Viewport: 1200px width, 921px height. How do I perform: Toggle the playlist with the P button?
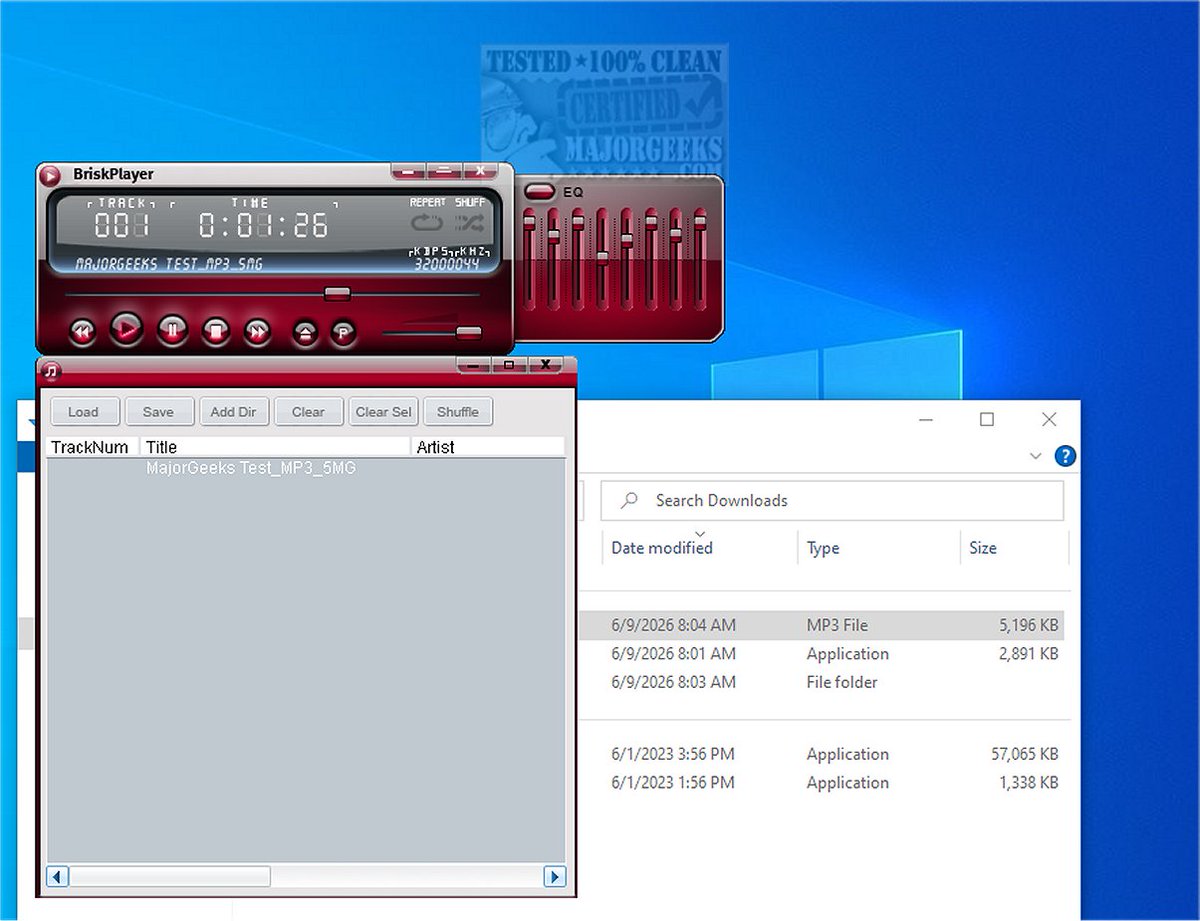coord(343,332)
